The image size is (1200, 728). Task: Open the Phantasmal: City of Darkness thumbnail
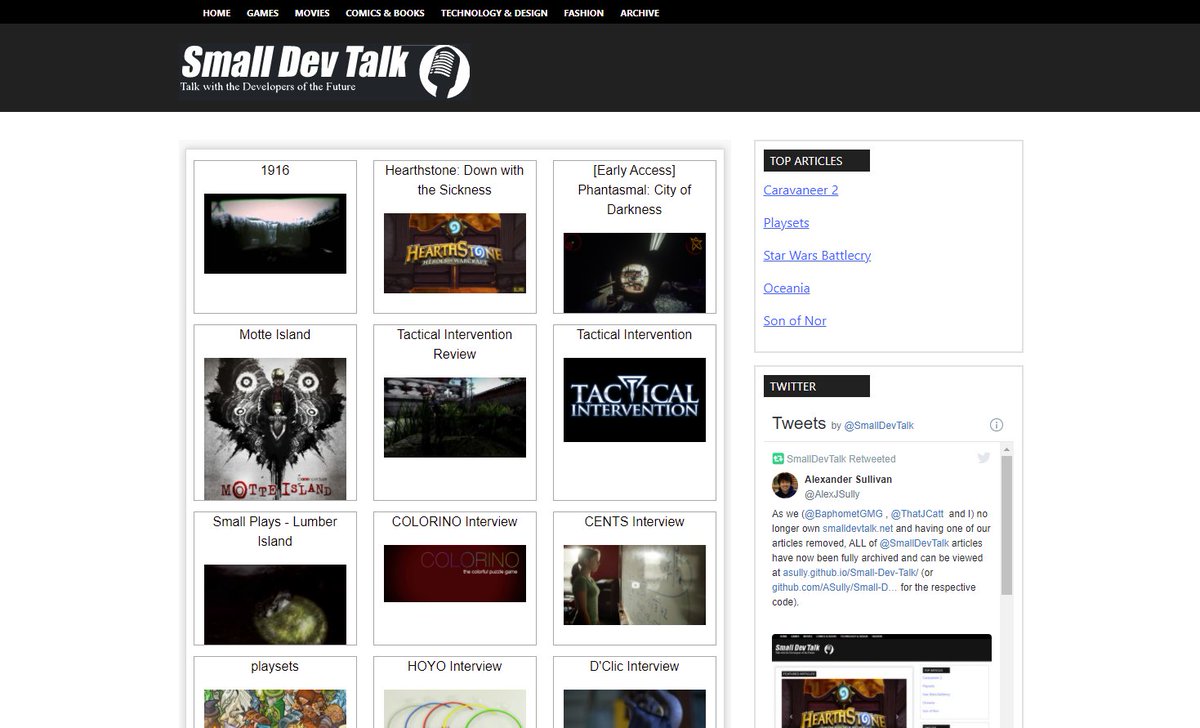click(635, 272)
